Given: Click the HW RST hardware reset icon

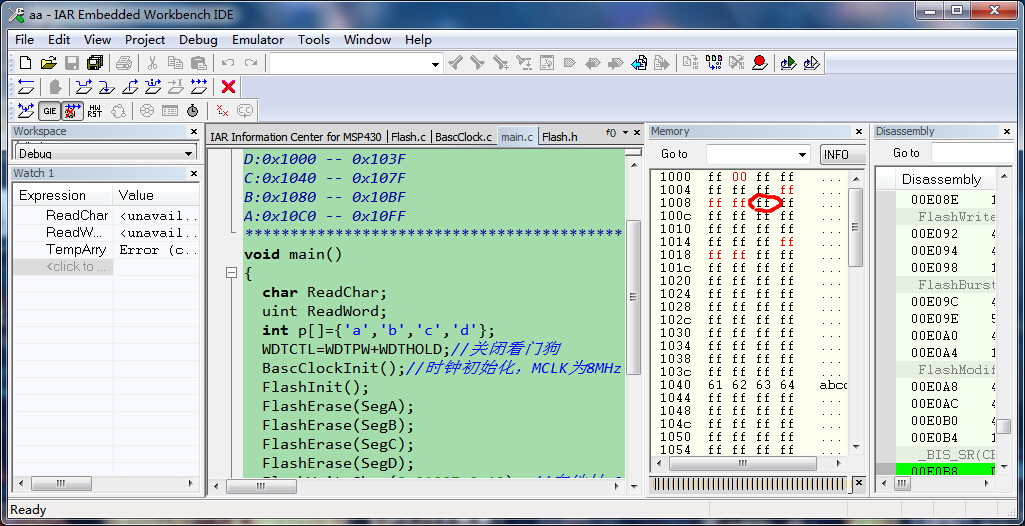Looking at the screenshot, I should [x=95, y=110].
